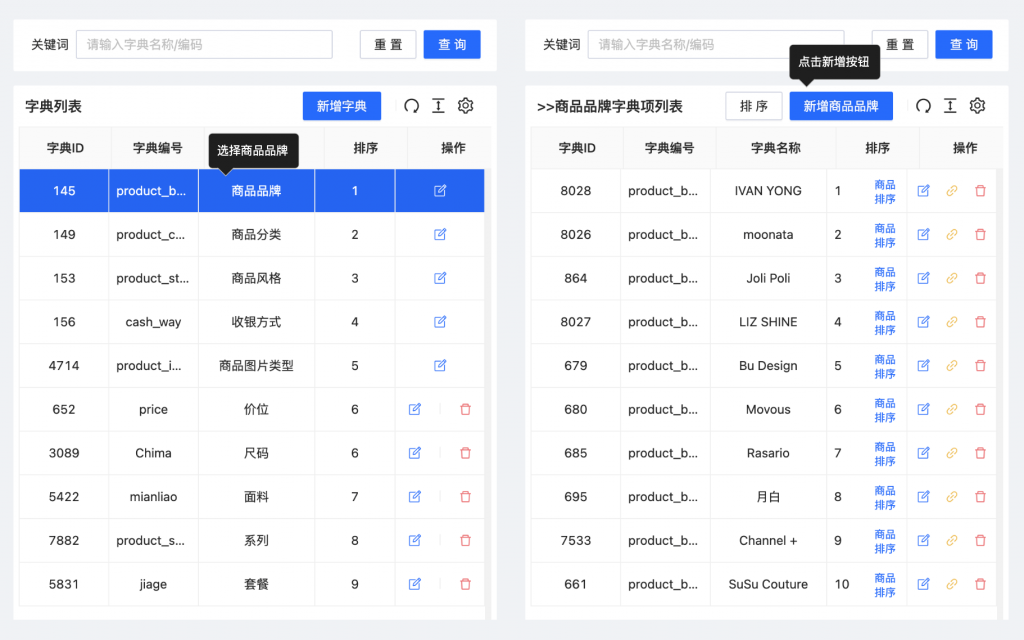Click the 商品排序 link for LIZ SHINE
The height and width of the screenshot is (640, 1024).
pyautogui.click(x=885, y=322)
